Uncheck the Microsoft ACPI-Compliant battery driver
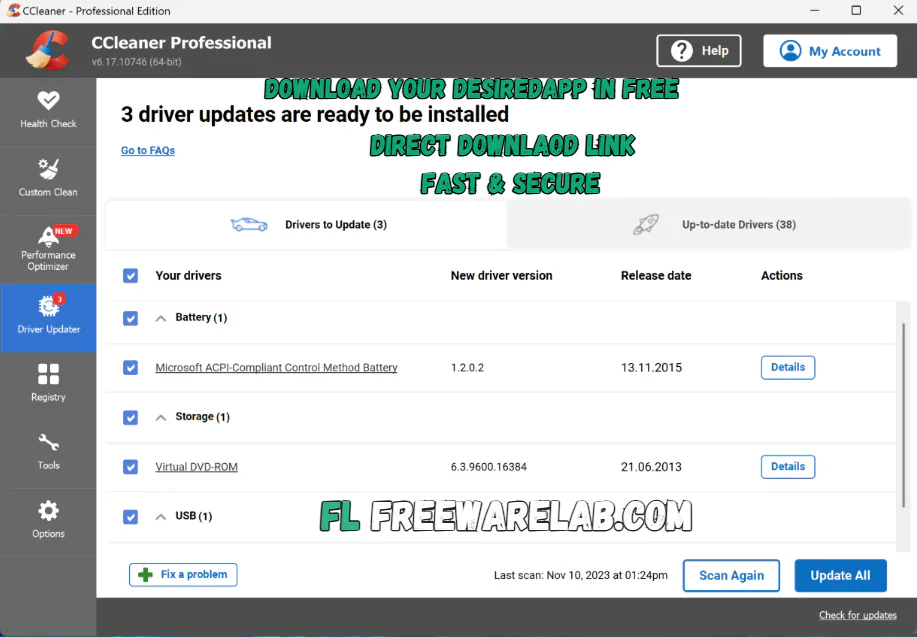Image resolution: width=917 pixels, height=637 pixels. pyautogui.click(x=130, y=367)
